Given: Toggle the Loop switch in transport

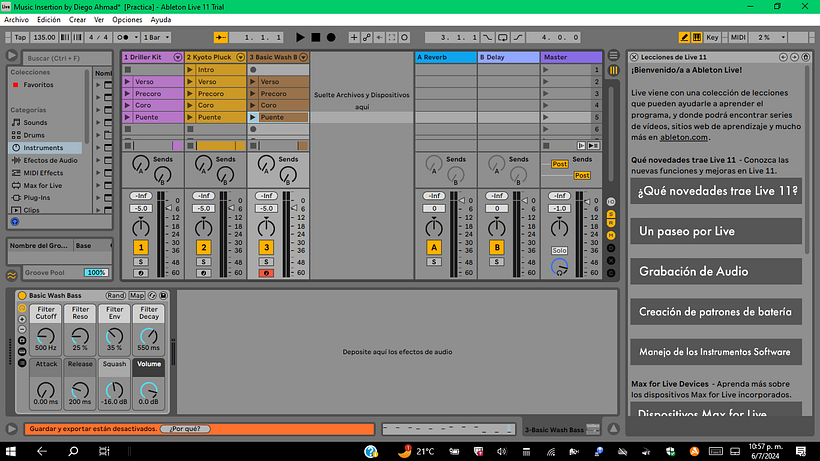Looking at the screenshot, I should [503, 37].
